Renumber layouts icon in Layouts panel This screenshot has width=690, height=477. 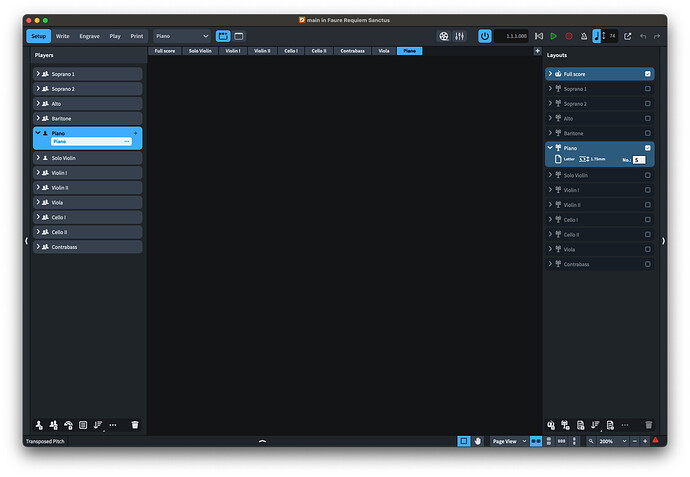pyautogui.click(x=610, y=425)
